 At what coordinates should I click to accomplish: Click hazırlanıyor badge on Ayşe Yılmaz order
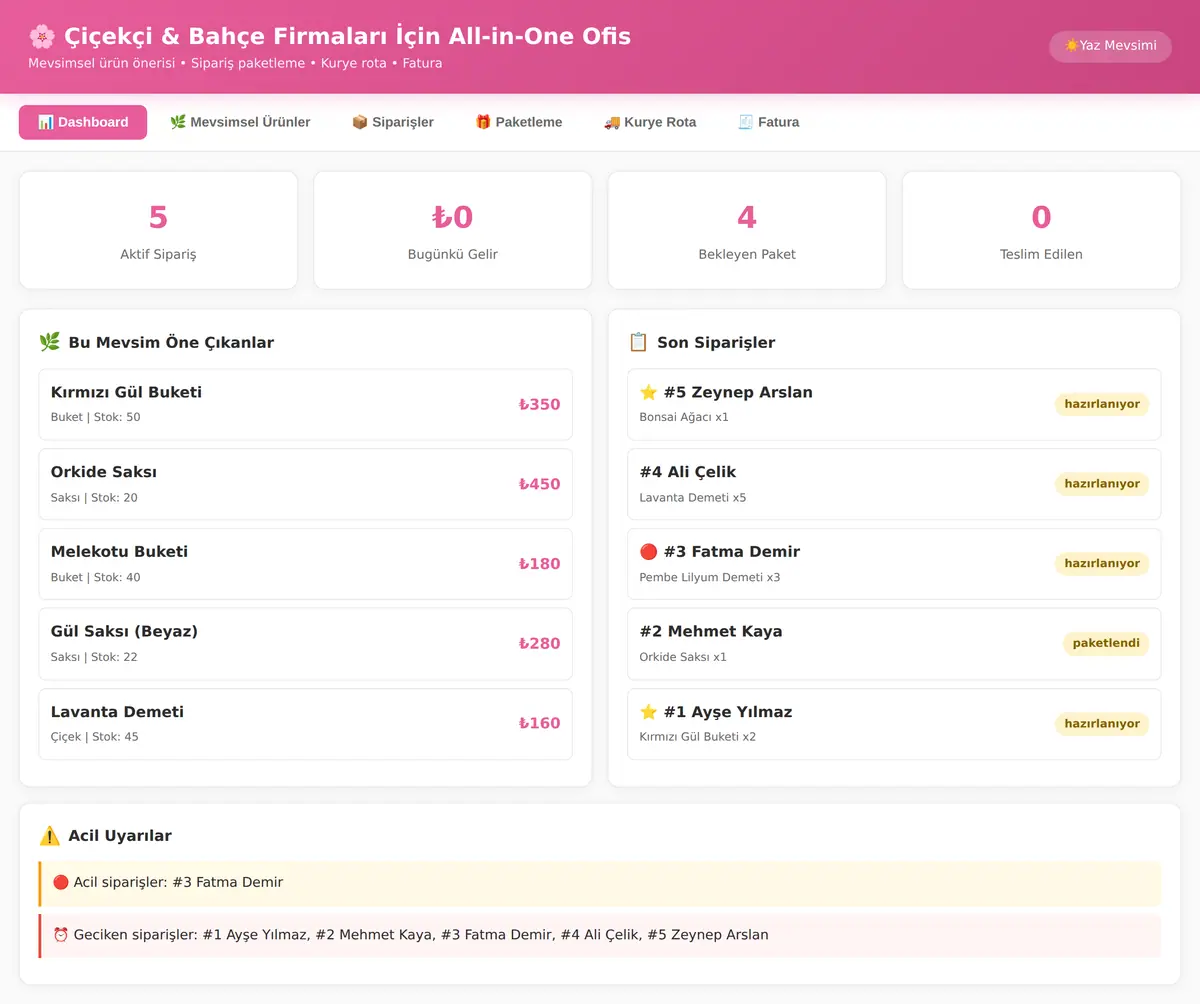point(1102,724)
